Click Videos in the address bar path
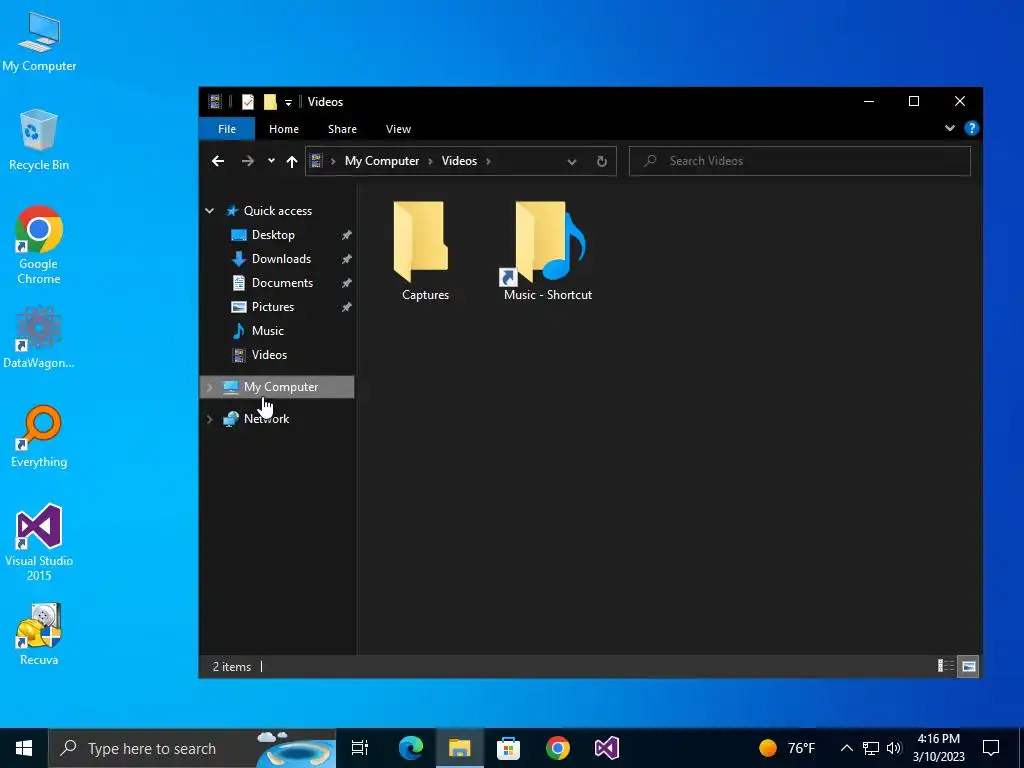 tap(459, 161)
